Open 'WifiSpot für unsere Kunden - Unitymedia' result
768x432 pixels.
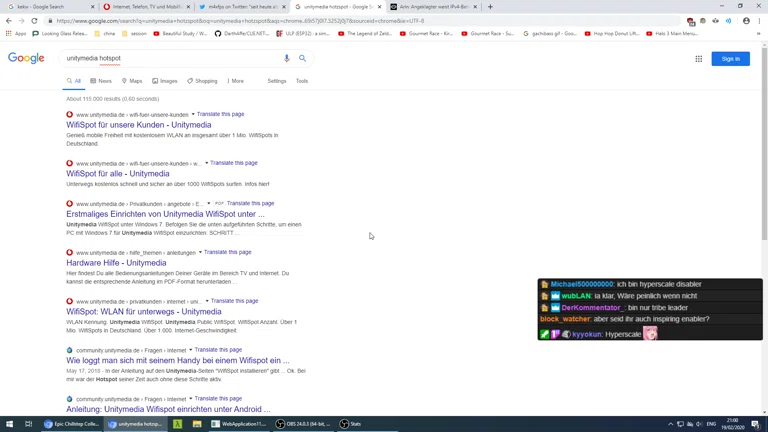click(139, 125)
